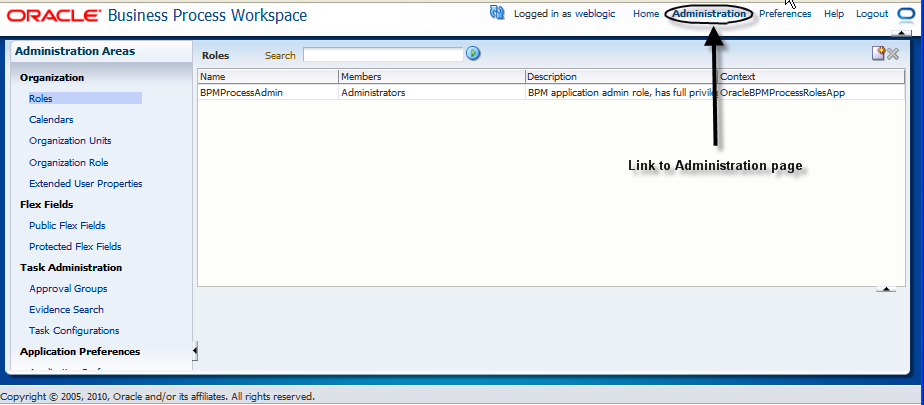Viewport: 924px width, 405px height.
Task: Delete role using the gray X icon
Action: coord(893,54)
